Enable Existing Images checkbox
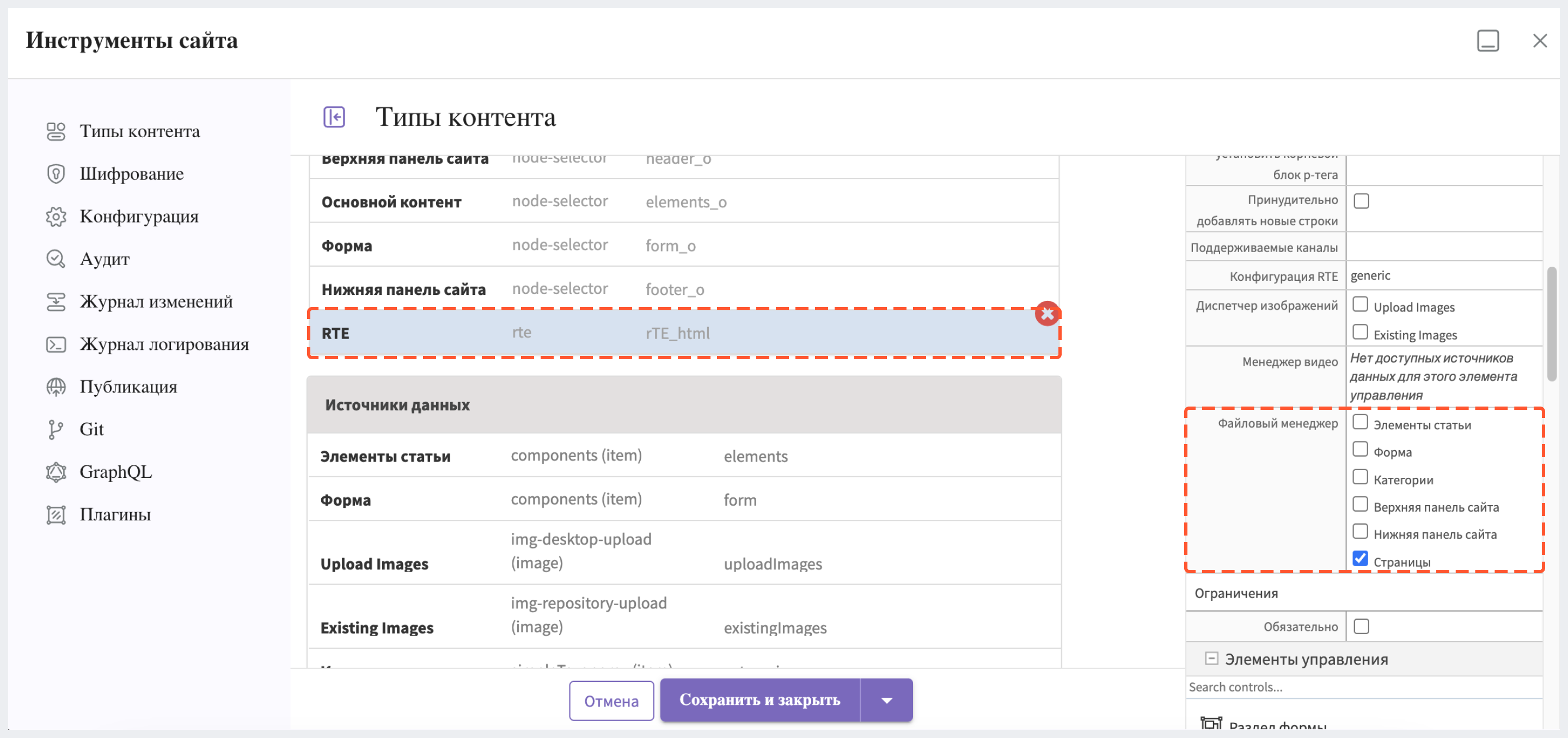 [x=1360, y=331]
